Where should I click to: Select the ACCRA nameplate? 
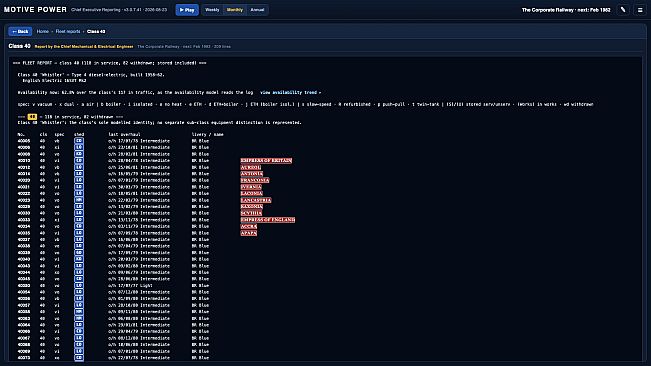tap(249, 227)
